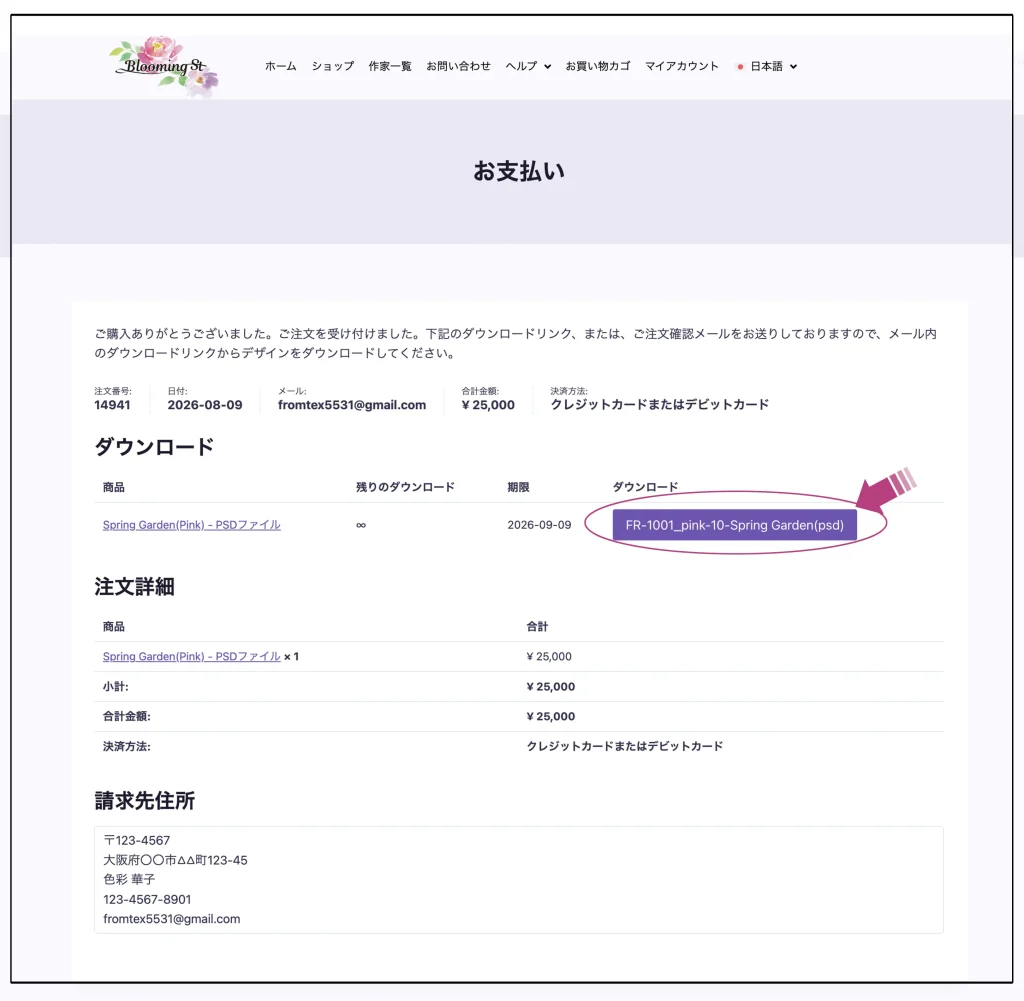
Task: Open the ヘルプ menu
Action: tap(521, 66)
